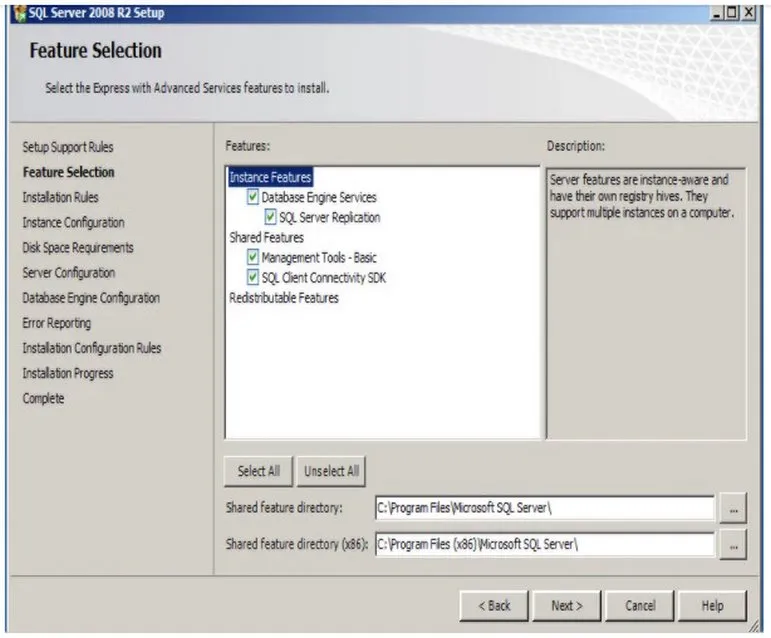Click the Management Tools - Basic label

(x=319, y=258)
